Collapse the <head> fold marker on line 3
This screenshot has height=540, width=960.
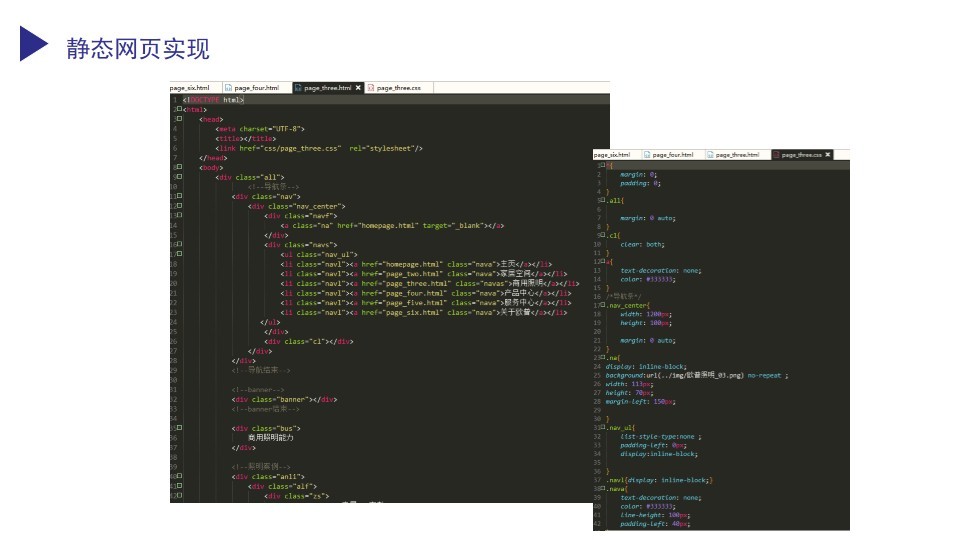[179, 119]
